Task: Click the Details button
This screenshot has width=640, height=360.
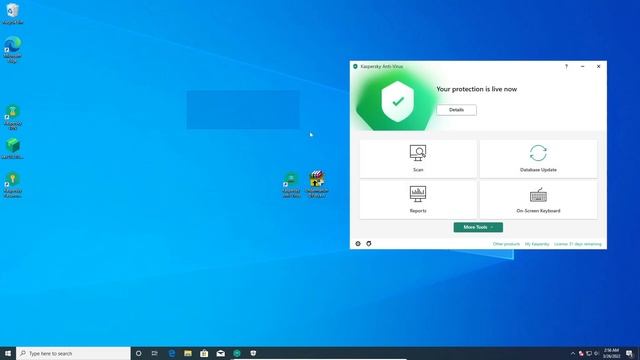Action: click(x=456, y=110)
